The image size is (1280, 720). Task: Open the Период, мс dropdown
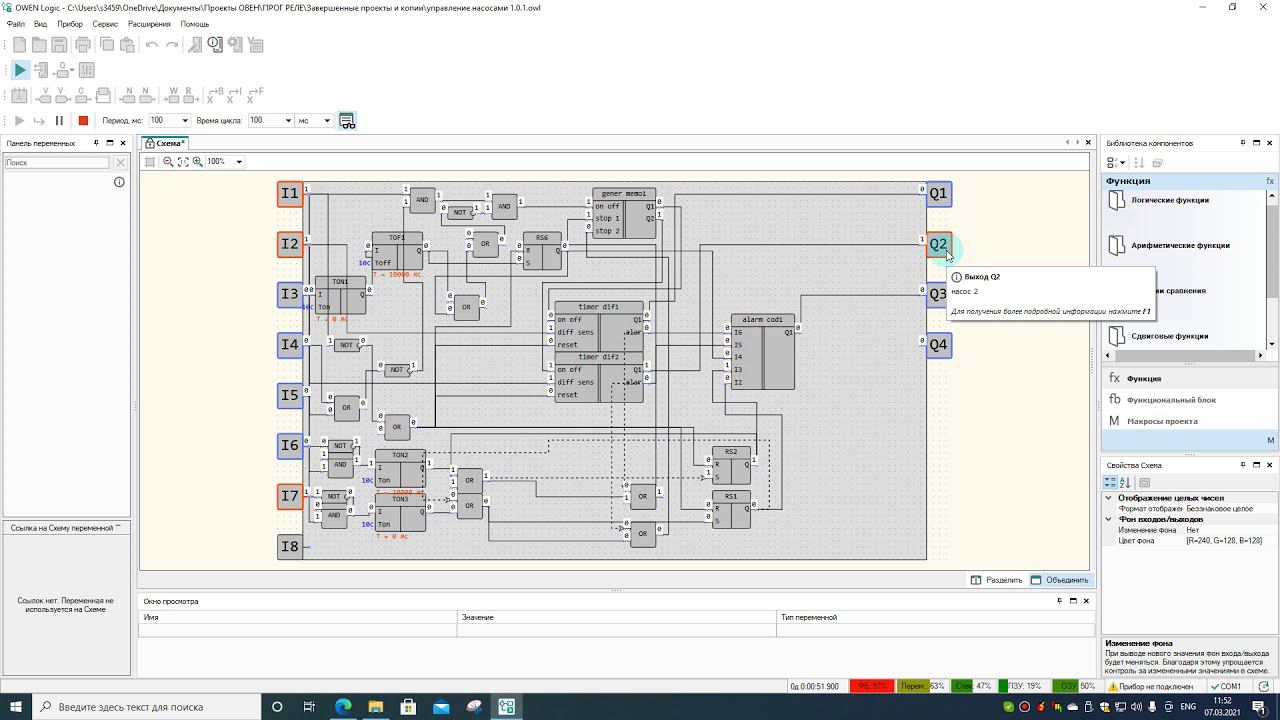[x=184, y=121]
